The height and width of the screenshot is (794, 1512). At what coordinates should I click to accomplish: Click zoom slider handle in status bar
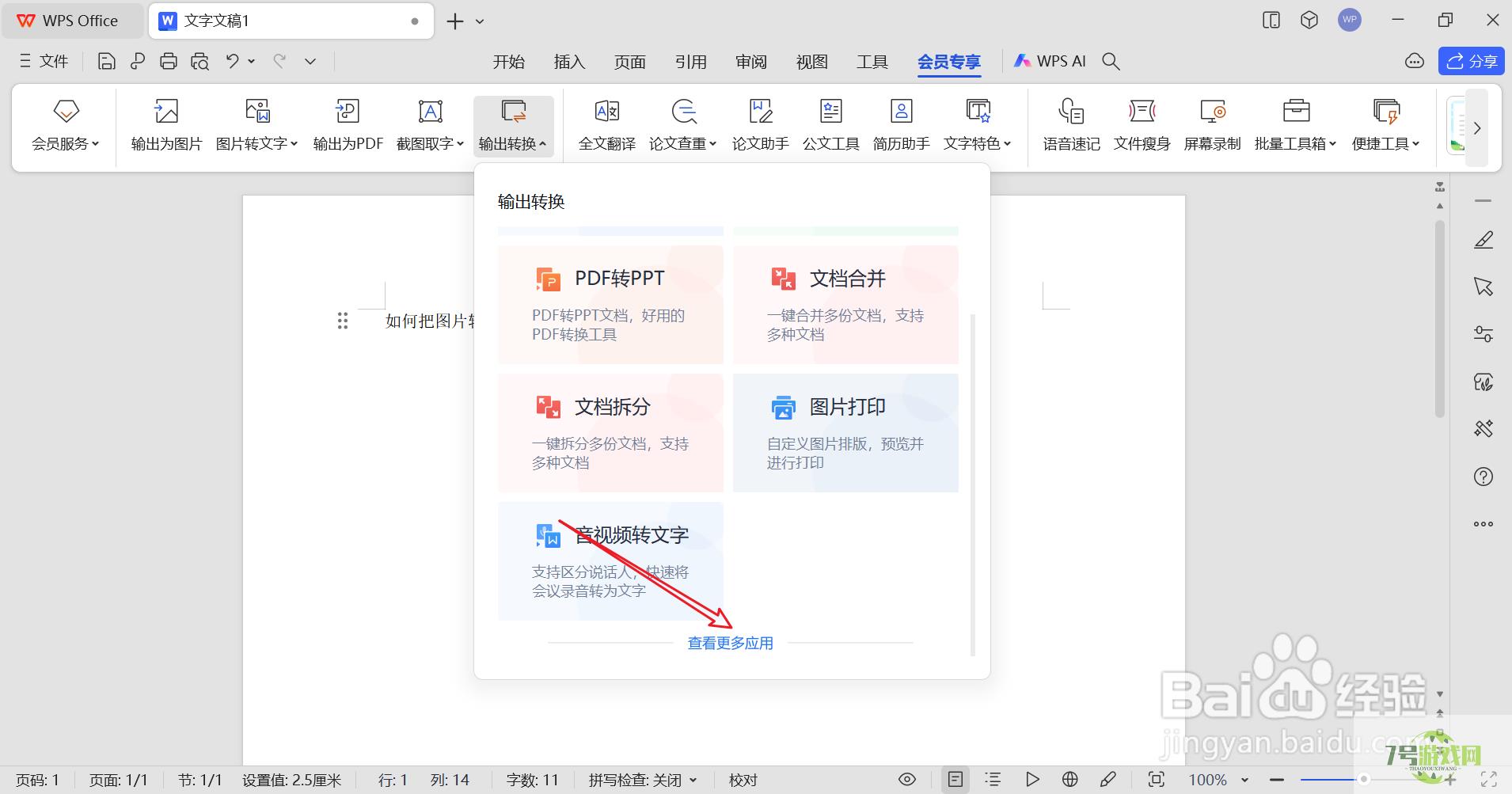coord(1364,780)
